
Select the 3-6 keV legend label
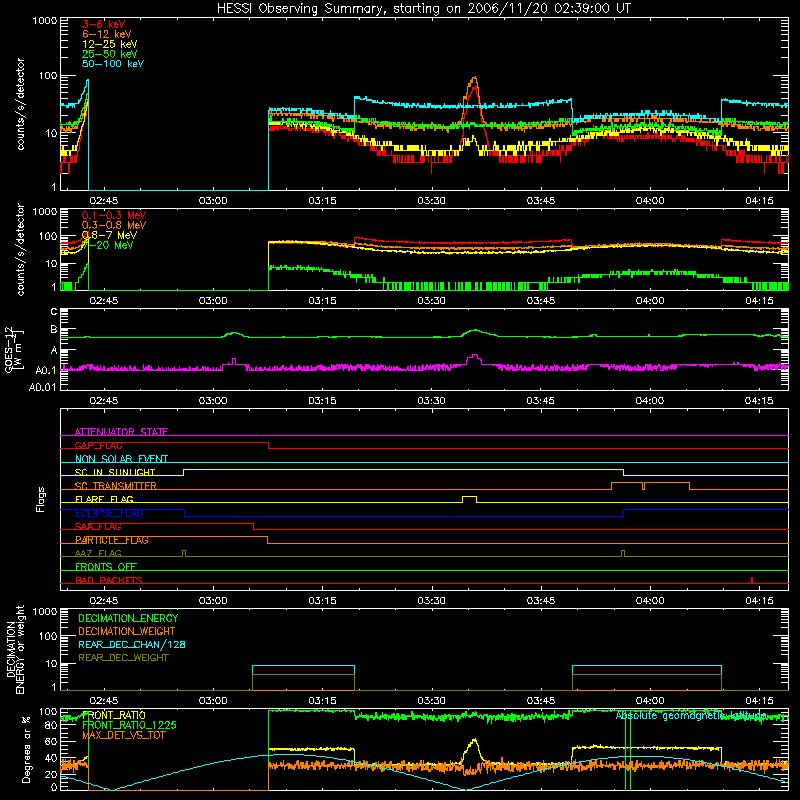tap(104, 24)
